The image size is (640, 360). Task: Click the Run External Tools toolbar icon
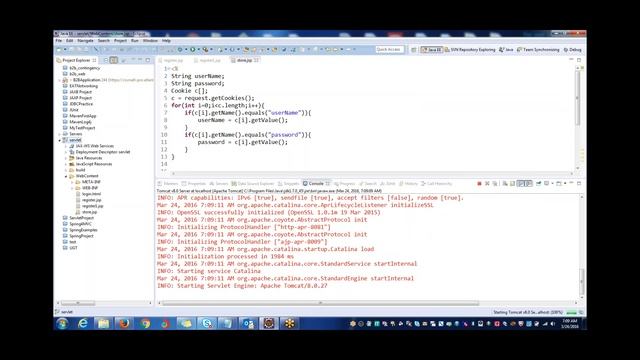(x=205, y=50)
